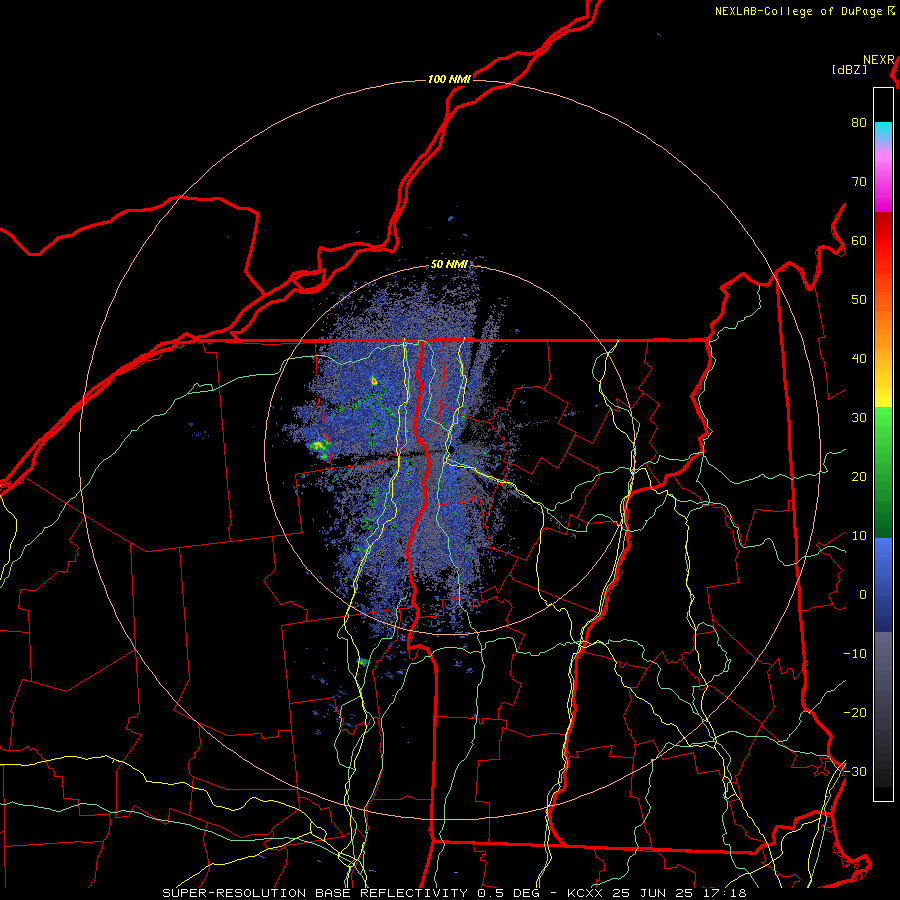Screen dimensions: 900x900
Task: Click the -10 dBZ scale value
Action: click(x=855, y=654)
